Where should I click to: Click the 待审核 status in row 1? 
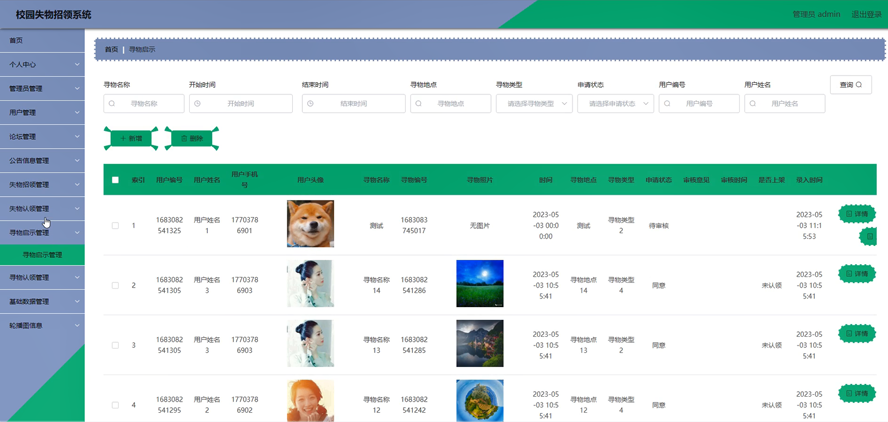(659, 225)
